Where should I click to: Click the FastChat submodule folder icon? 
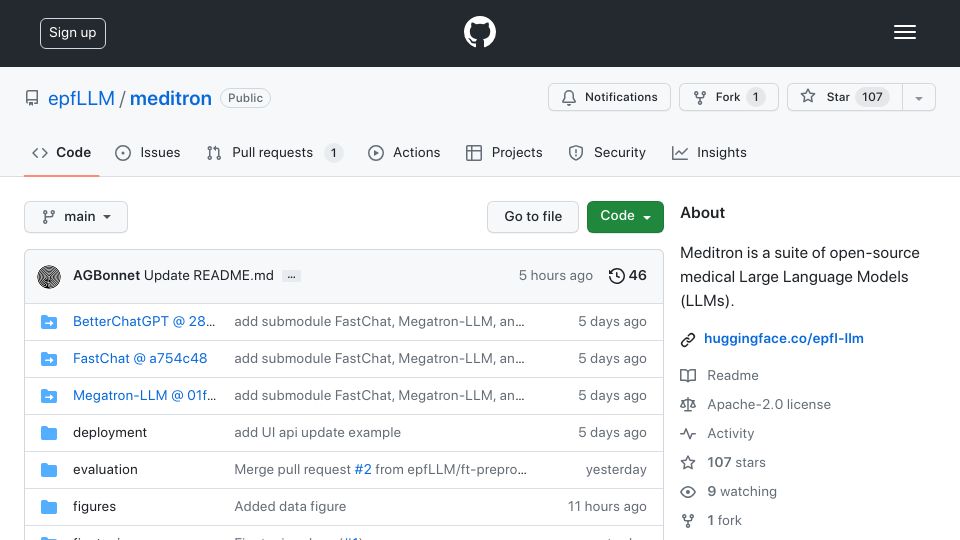[x=49, y=359]
